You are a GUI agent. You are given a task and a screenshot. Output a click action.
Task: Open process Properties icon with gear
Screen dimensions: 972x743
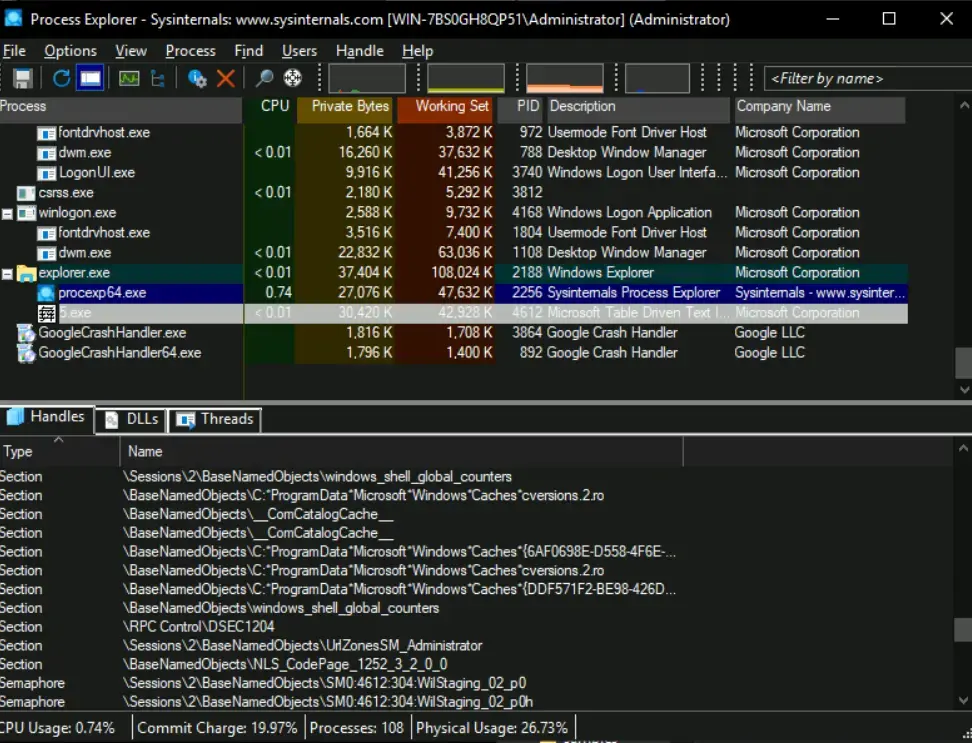(197, 78)
